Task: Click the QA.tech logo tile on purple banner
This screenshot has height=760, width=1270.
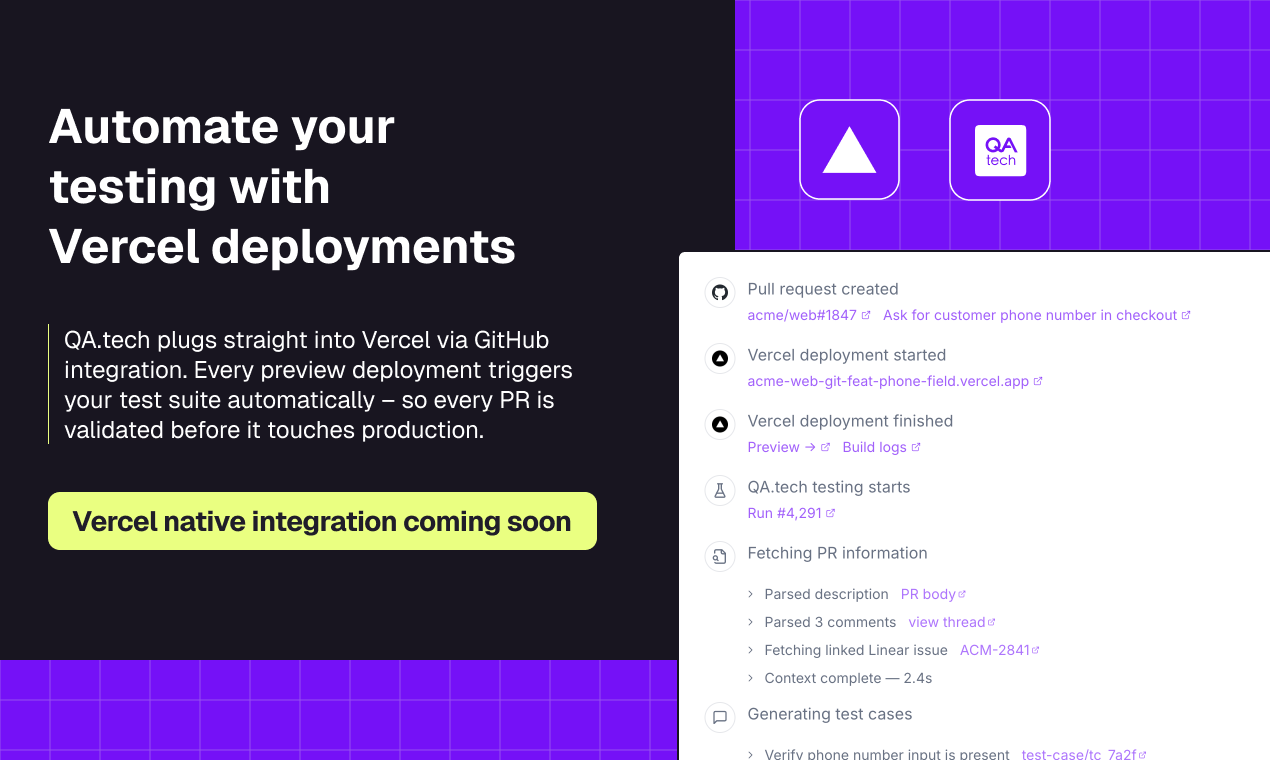Action: (x=999, y=149)
